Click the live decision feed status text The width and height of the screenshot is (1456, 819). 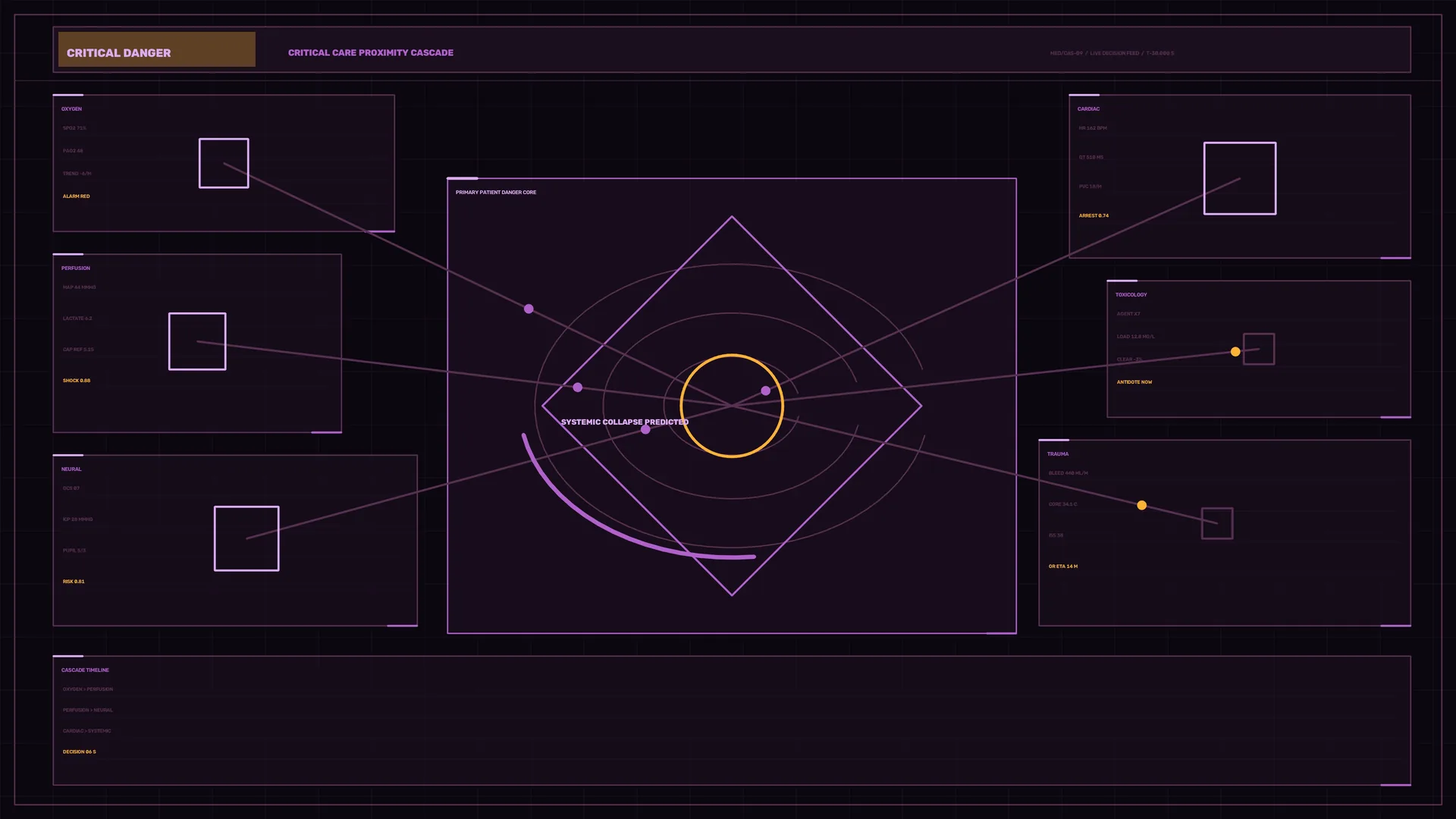[x=1112, y=53]
